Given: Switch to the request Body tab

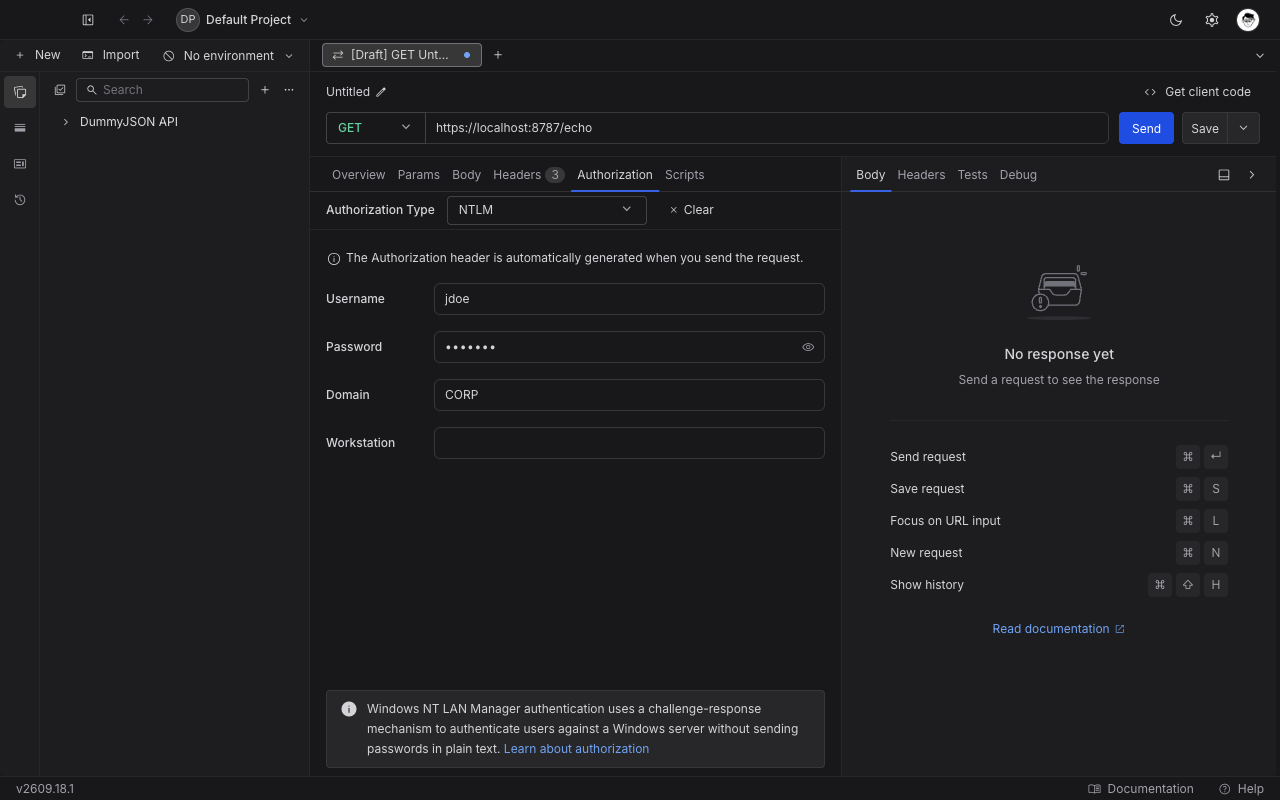Looking at the screenshot, I should 467,175.
